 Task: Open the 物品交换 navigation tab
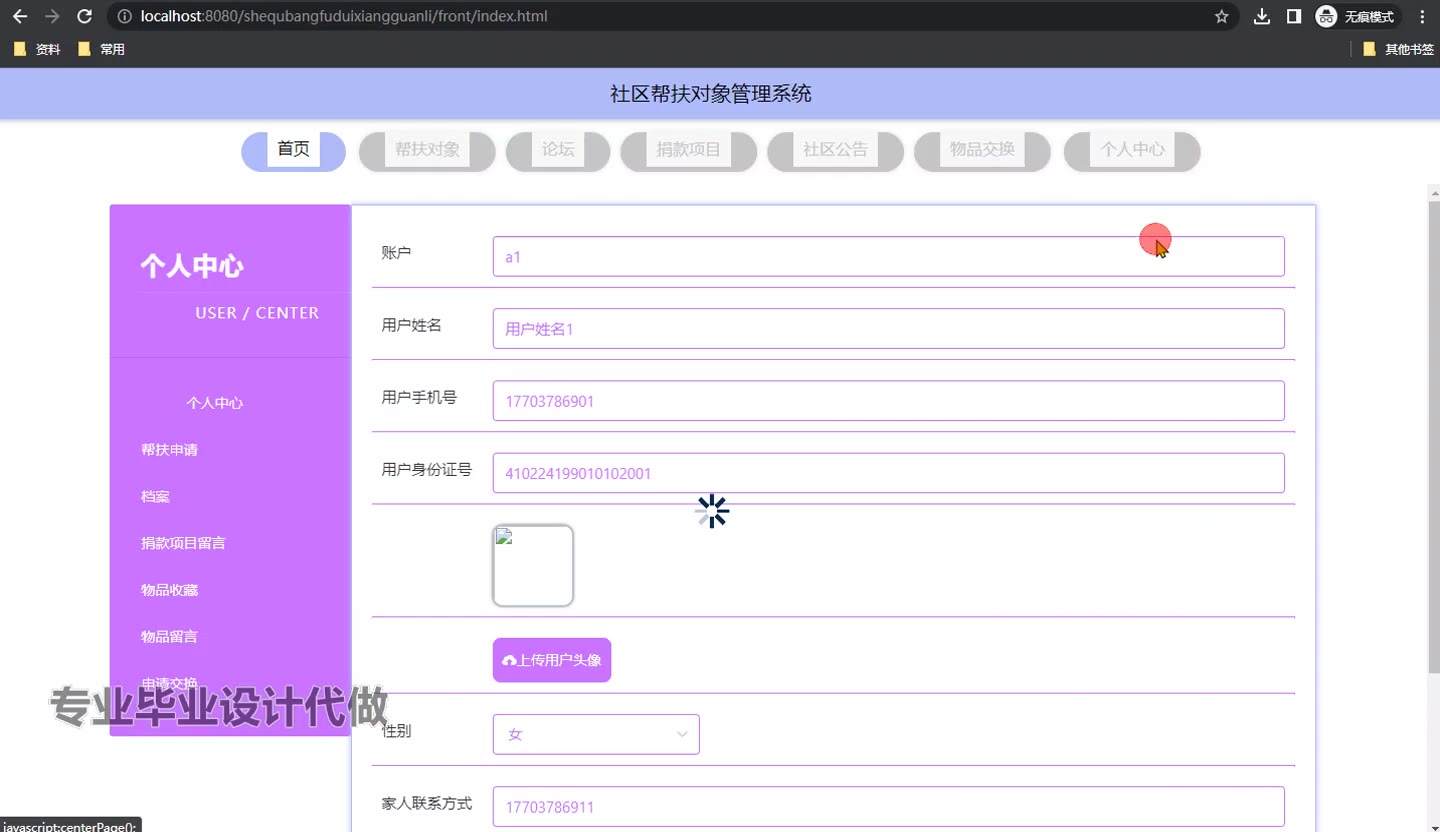coord(982,150)
